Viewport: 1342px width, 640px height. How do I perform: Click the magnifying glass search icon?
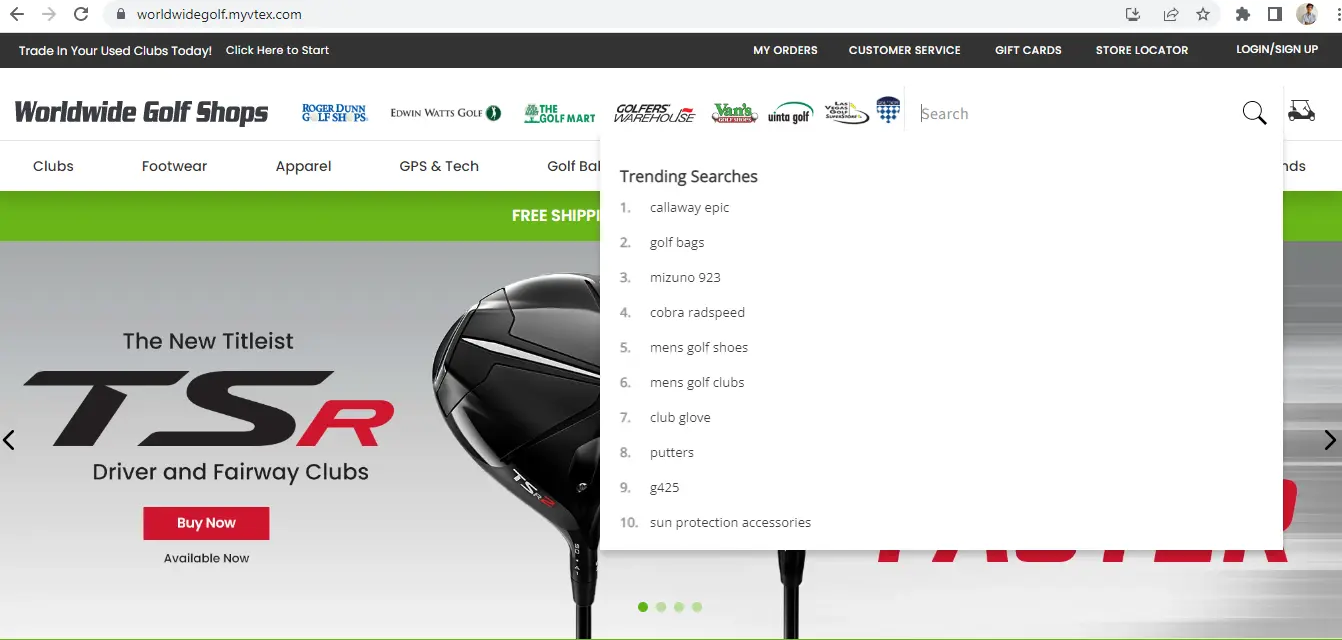pos(1254,113)
